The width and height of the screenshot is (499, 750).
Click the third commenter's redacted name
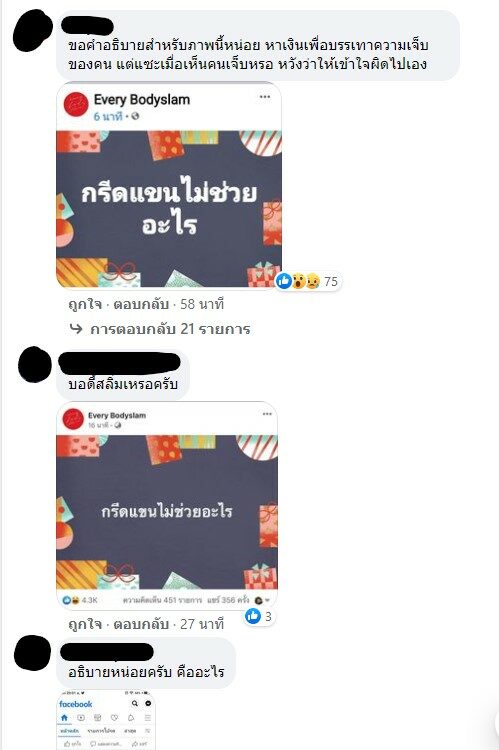pyautogui.click(x=107, y=651)
